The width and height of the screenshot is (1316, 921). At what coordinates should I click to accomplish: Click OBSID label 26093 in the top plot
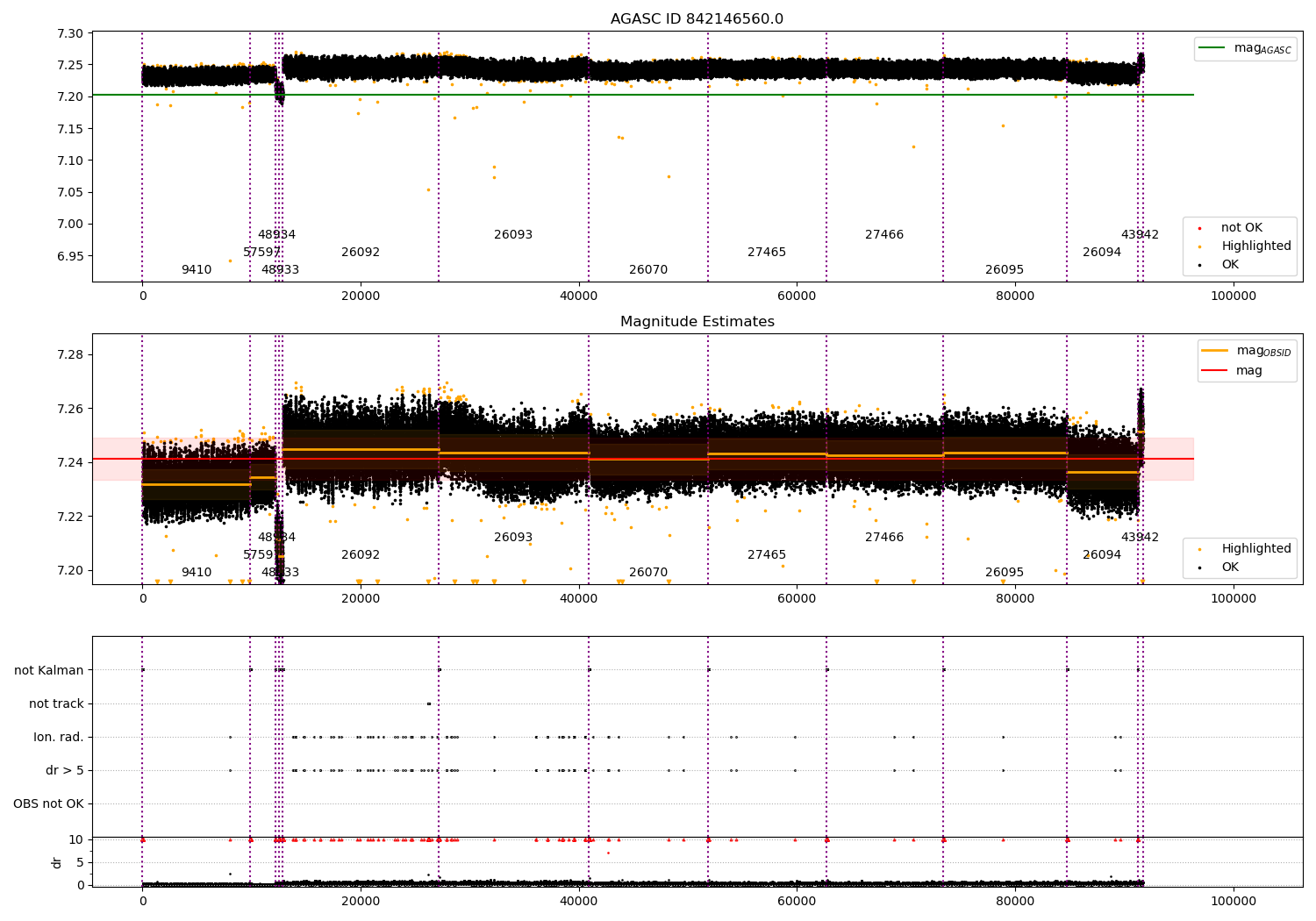(x=513, y=235)
